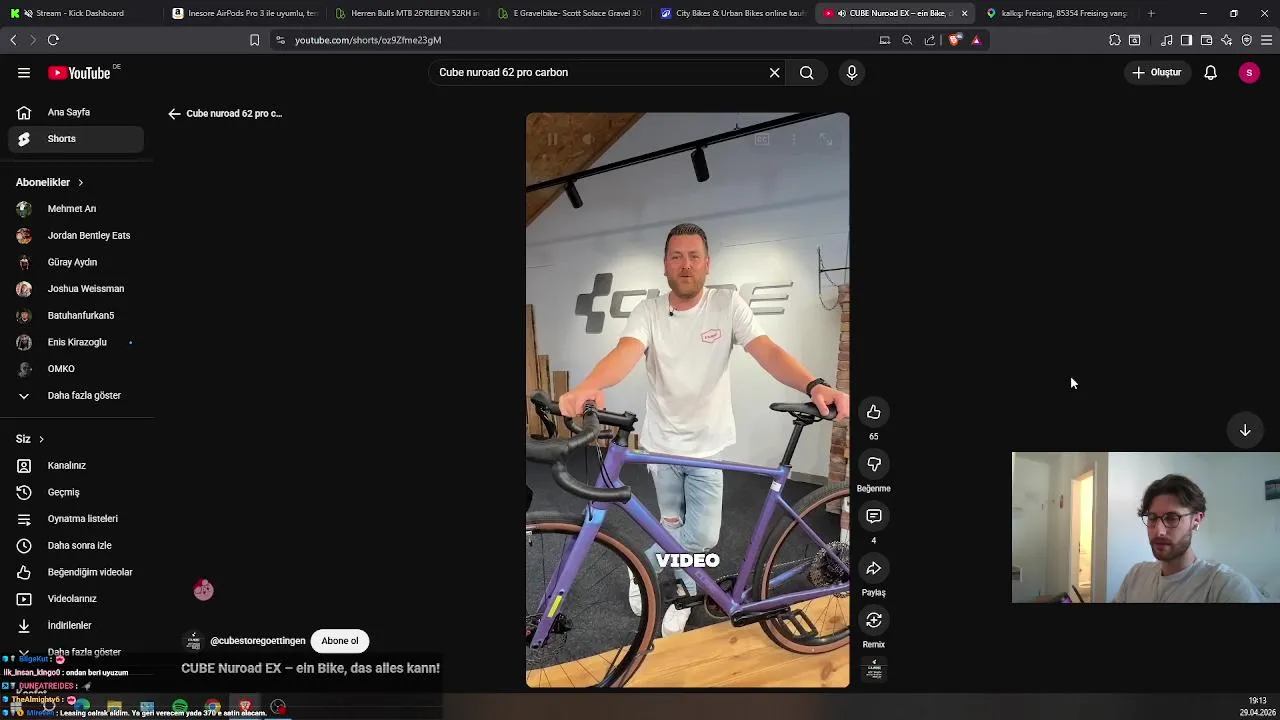Open Videolarınız
1280x720 pixels.
point(76,599)
